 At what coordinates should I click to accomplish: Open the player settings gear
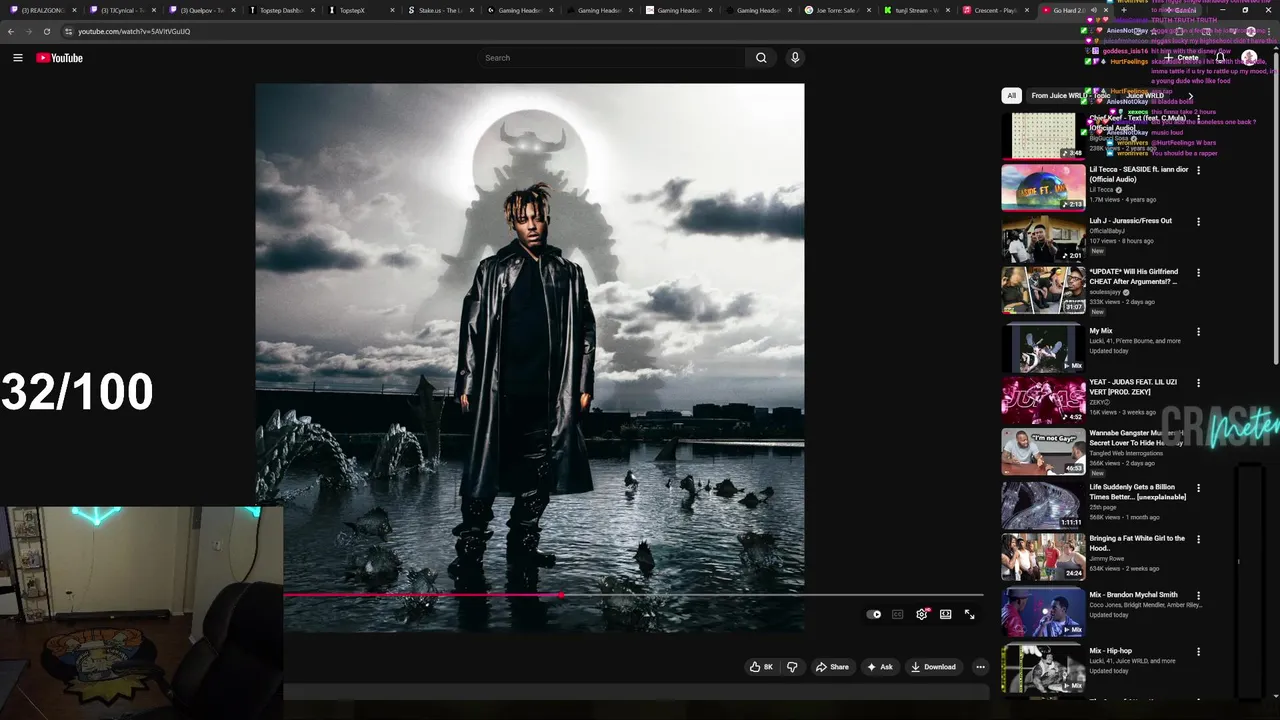coord(922,614)
